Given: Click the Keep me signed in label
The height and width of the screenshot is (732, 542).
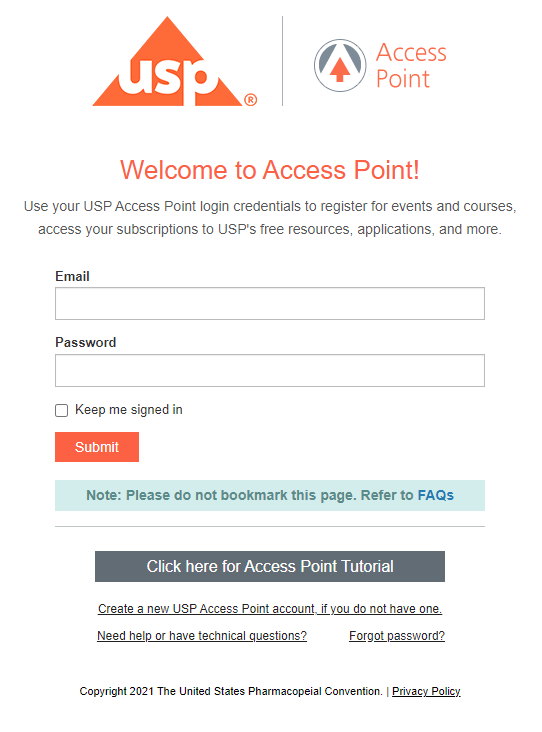Looking at the screenshot, I should tap(129, 409).
